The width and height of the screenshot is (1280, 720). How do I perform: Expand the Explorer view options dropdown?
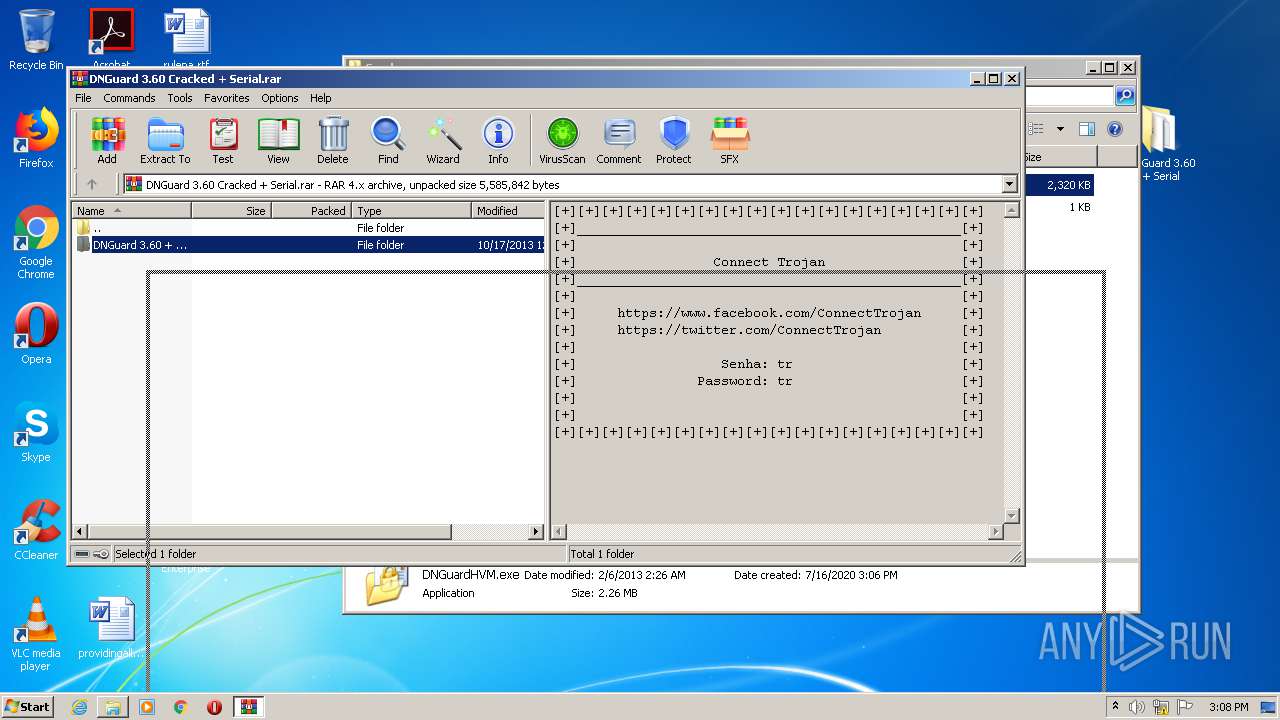tap(1059, 129)
